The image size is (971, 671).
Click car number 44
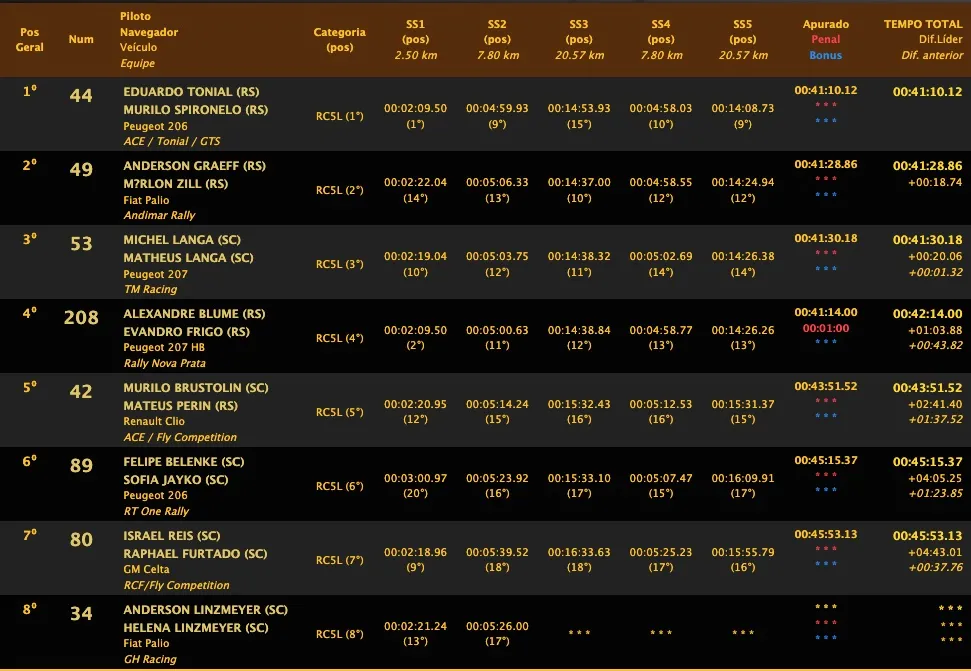click(81, 96)
